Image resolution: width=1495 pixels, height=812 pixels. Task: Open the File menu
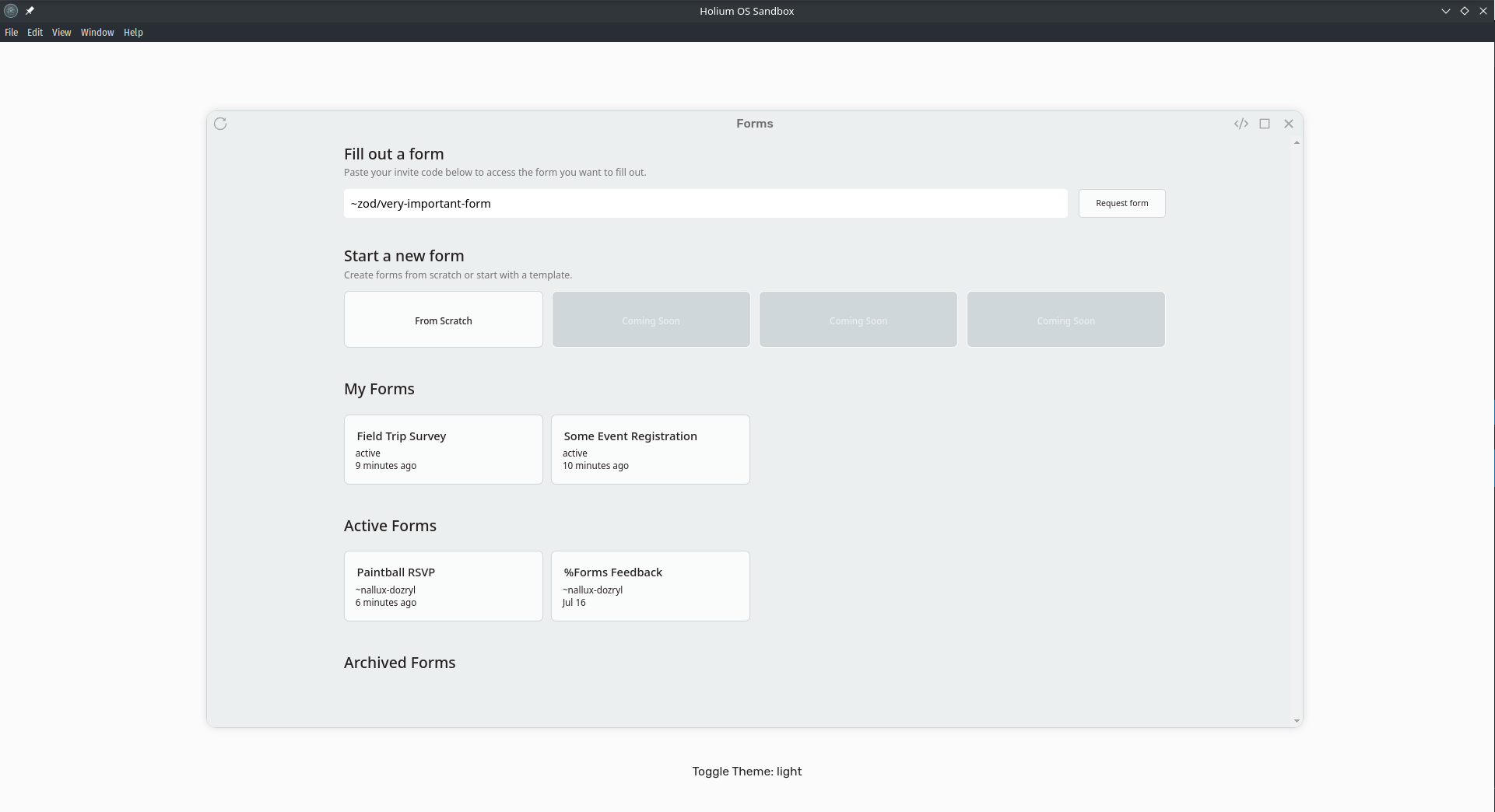[11, 32]
